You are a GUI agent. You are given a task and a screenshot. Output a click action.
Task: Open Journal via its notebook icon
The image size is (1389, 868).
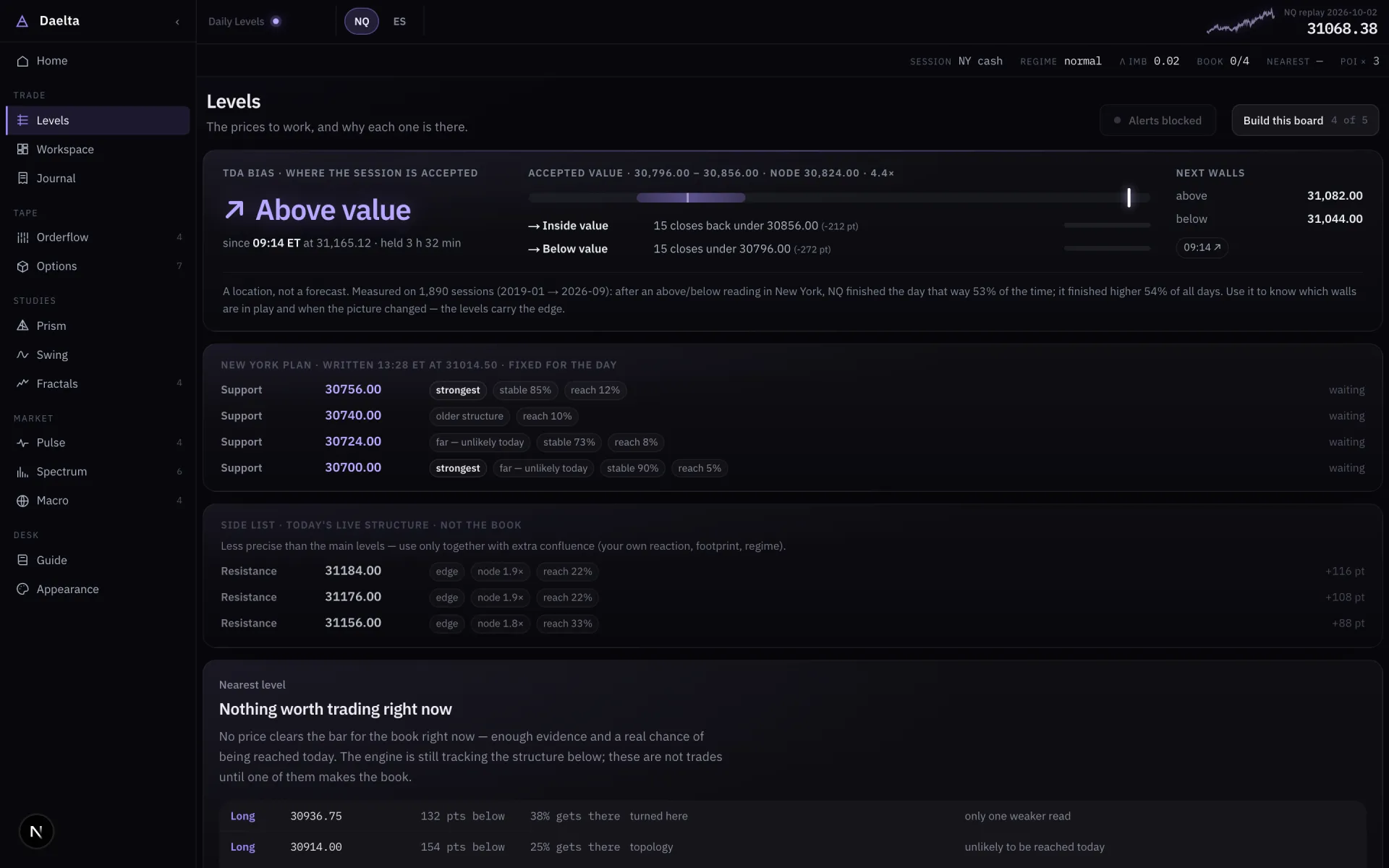[x=22, y=178]
